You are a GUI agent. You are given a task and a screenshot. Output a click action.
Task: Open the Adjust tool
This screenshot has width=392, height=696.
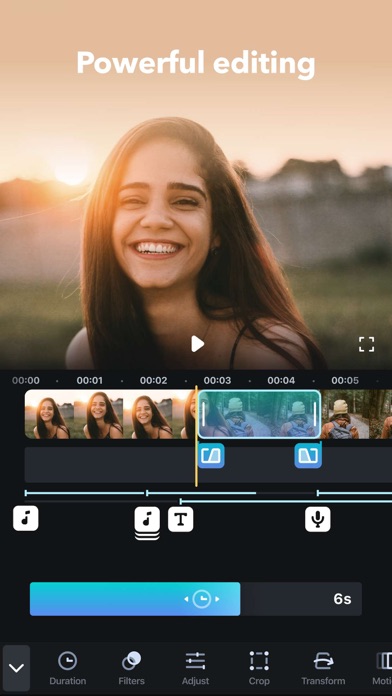[195, 668]
